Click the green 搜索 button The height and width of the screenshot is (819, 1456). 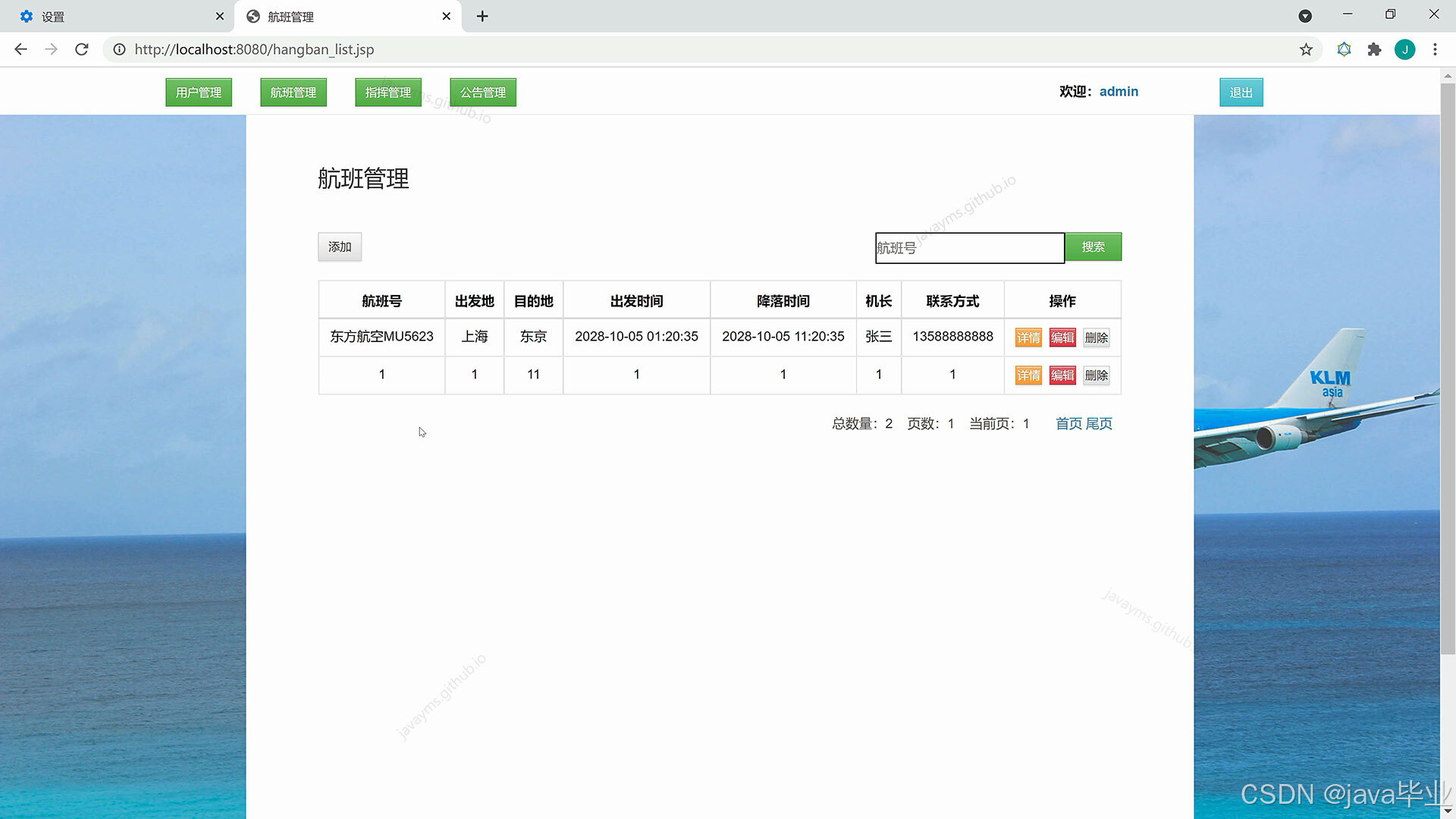1093,247
